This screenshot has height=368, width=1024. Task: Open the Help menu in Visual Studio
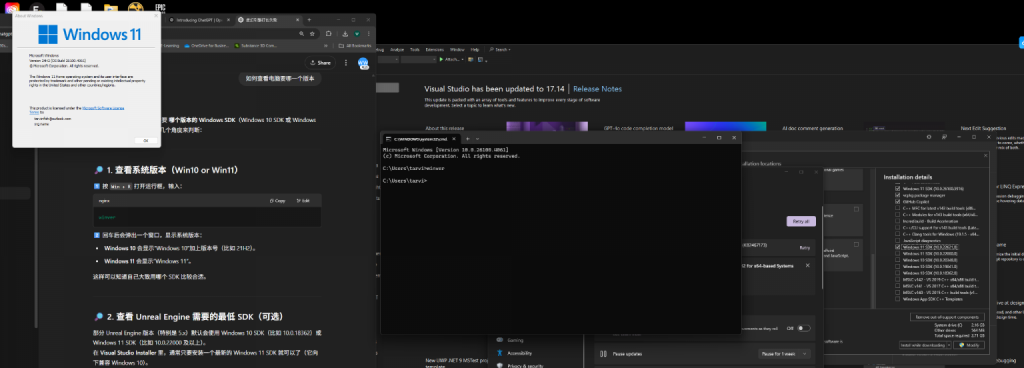click(475, 50)
